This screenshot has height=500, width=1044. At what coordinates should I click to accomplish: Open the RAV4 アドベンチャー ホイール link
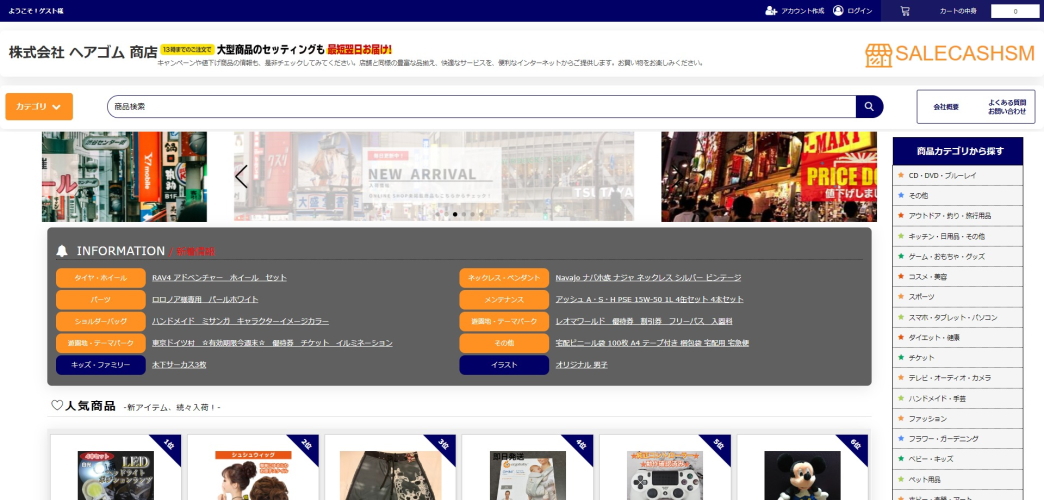point(219,278)
